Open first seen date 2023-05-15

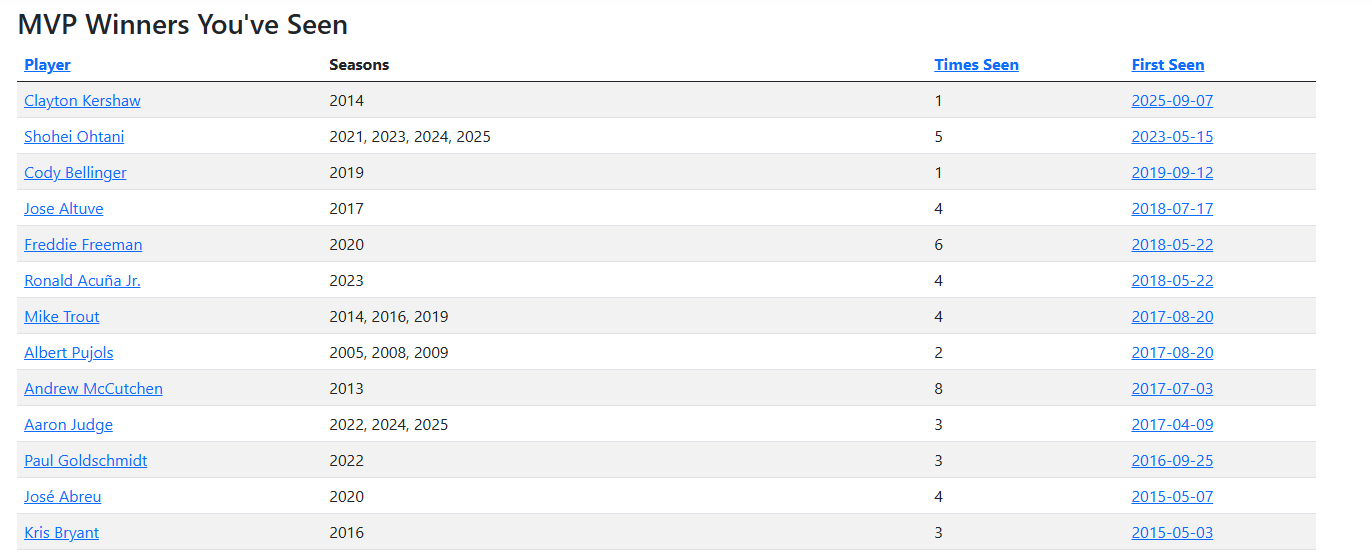pos(1172,137)
